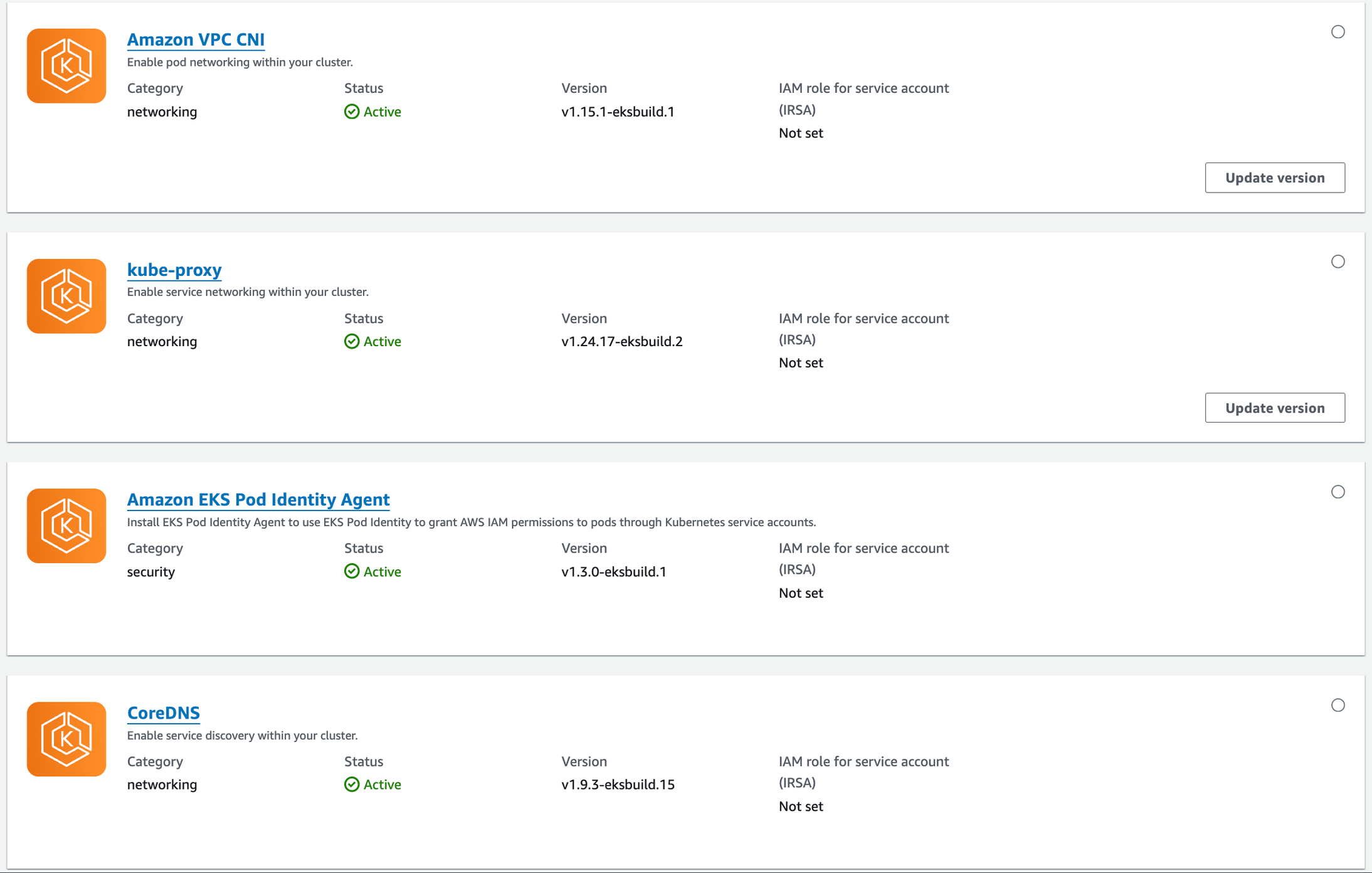1372x873 pixels.
Task: Click the CoreDNS add-on icon
Action: pos(66,739)
